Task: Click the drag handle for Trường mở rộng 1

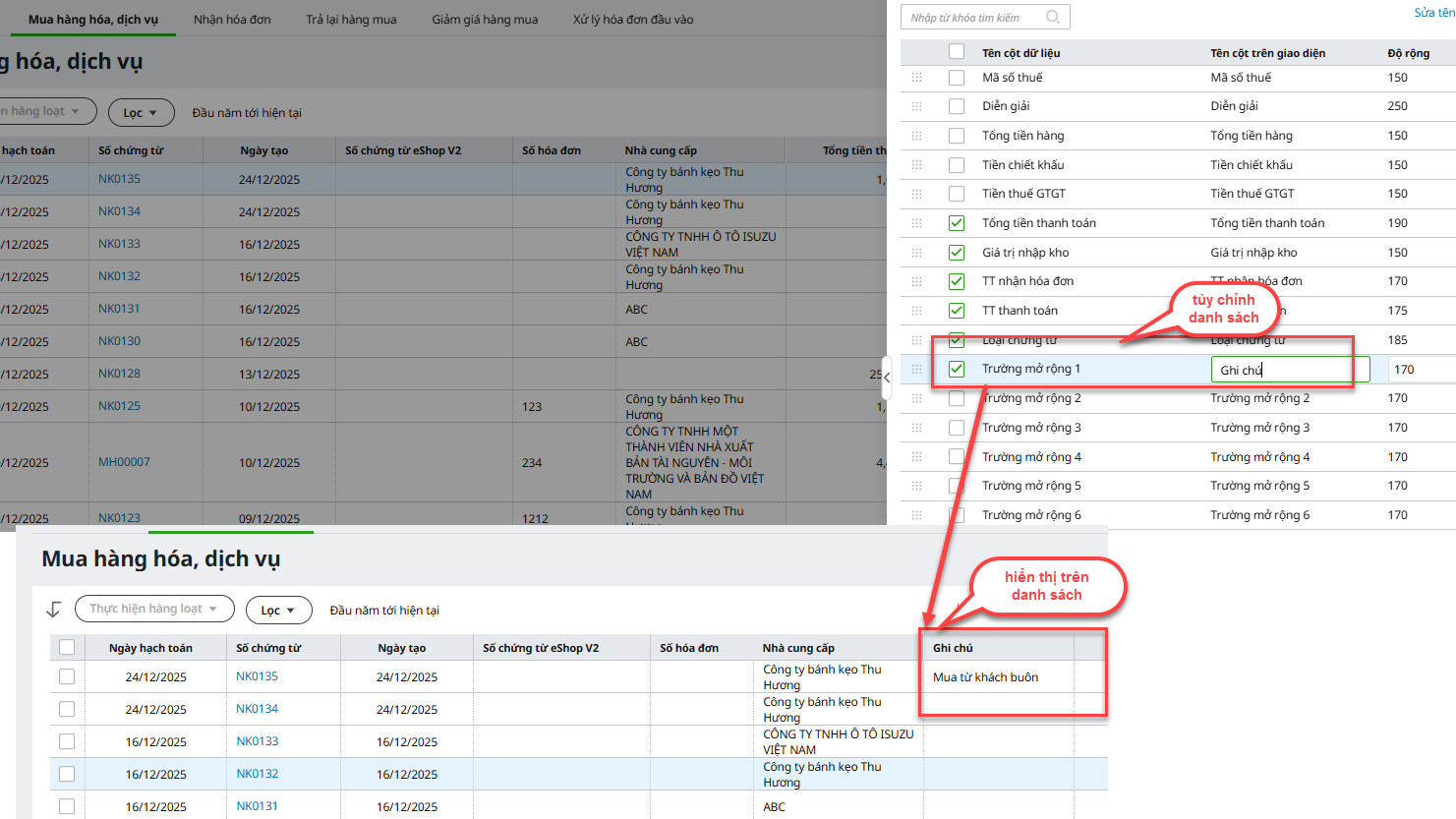Action: tap(916, 370)
